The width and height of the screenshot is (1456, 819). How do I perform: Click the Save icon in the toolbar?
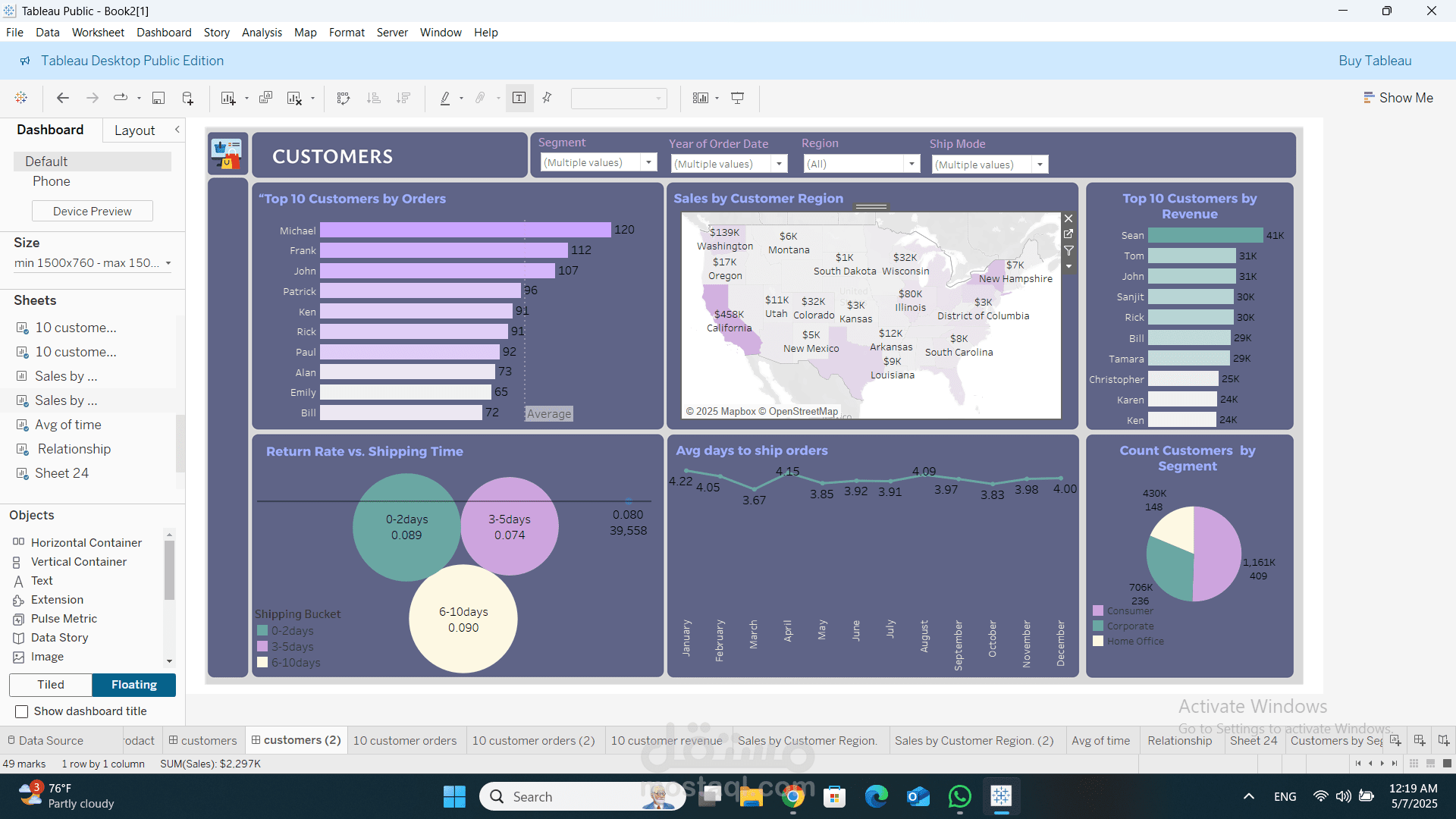point(158,98)
